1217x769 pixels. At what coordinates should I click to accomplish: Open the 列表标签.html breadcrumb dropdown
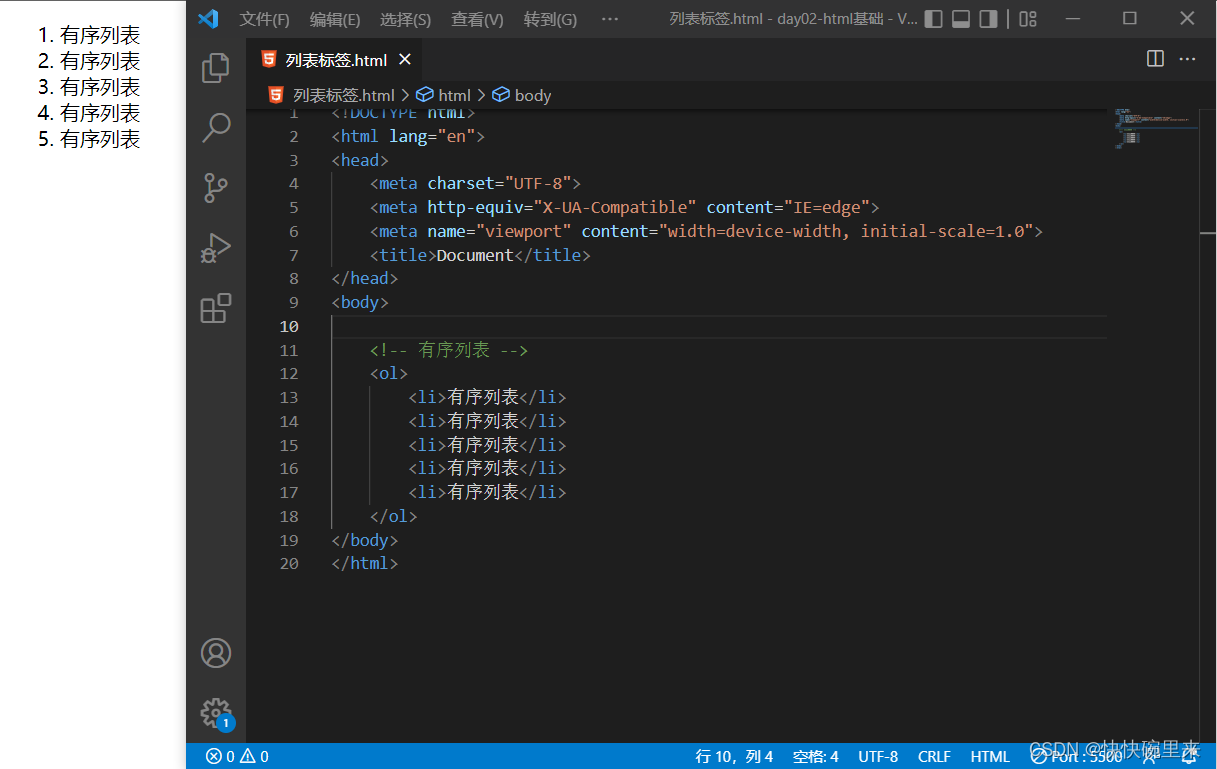332,95
